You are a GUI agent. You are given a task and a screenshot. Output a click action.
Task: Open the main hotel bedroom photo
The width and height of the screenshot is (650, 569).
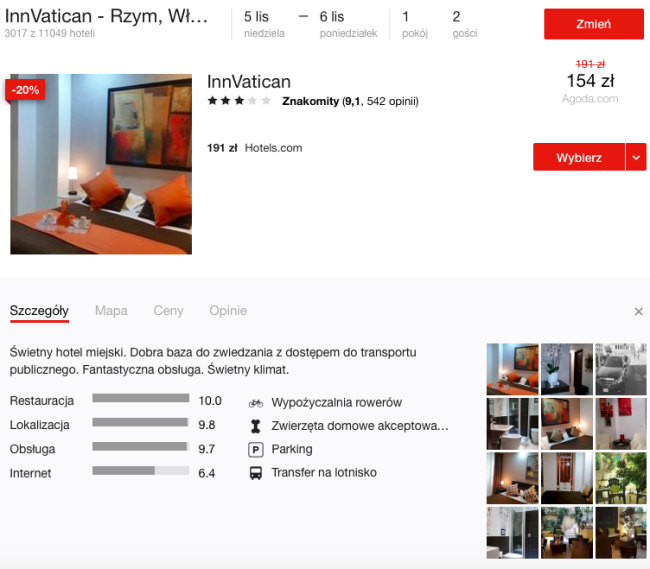100,163
